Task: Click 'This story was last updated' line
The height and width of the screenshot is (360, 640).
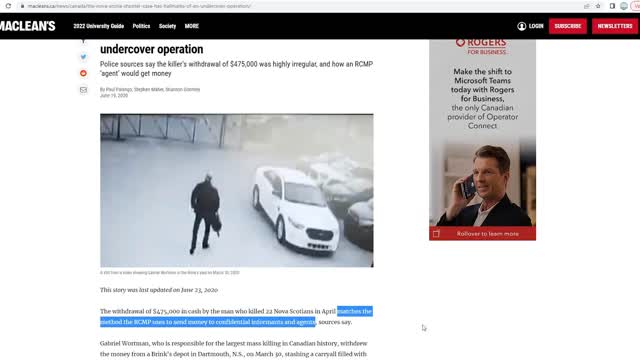Action: point(159,290)
